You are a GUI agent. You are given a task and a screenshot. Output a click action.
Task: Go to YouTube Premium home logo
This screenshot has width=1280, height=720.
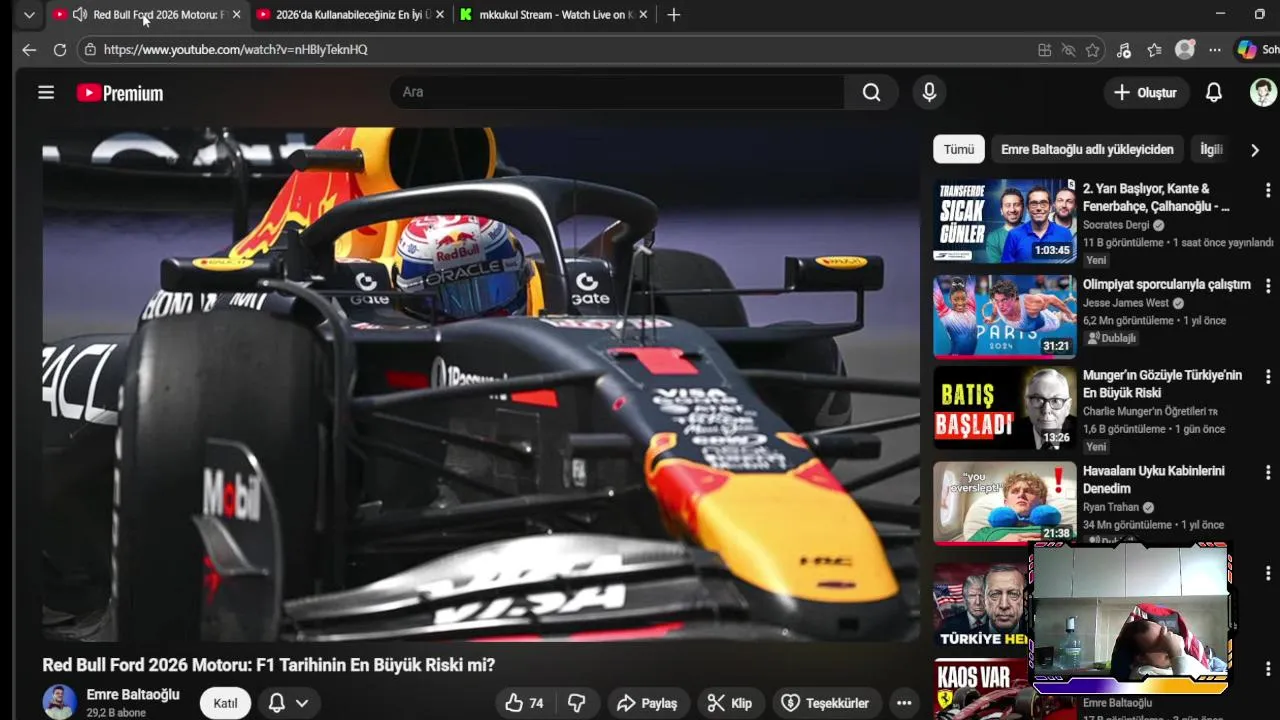pos(120,93)
